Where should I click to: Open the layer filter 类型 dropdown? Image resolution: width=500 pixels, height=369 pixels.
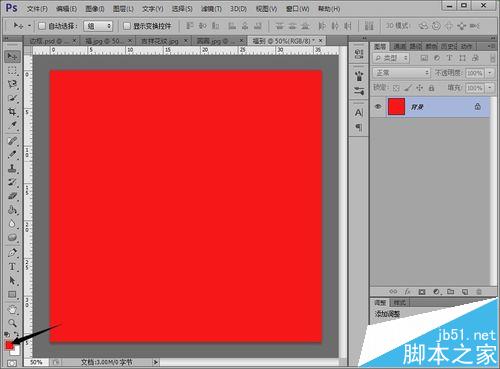click(391, 58)
